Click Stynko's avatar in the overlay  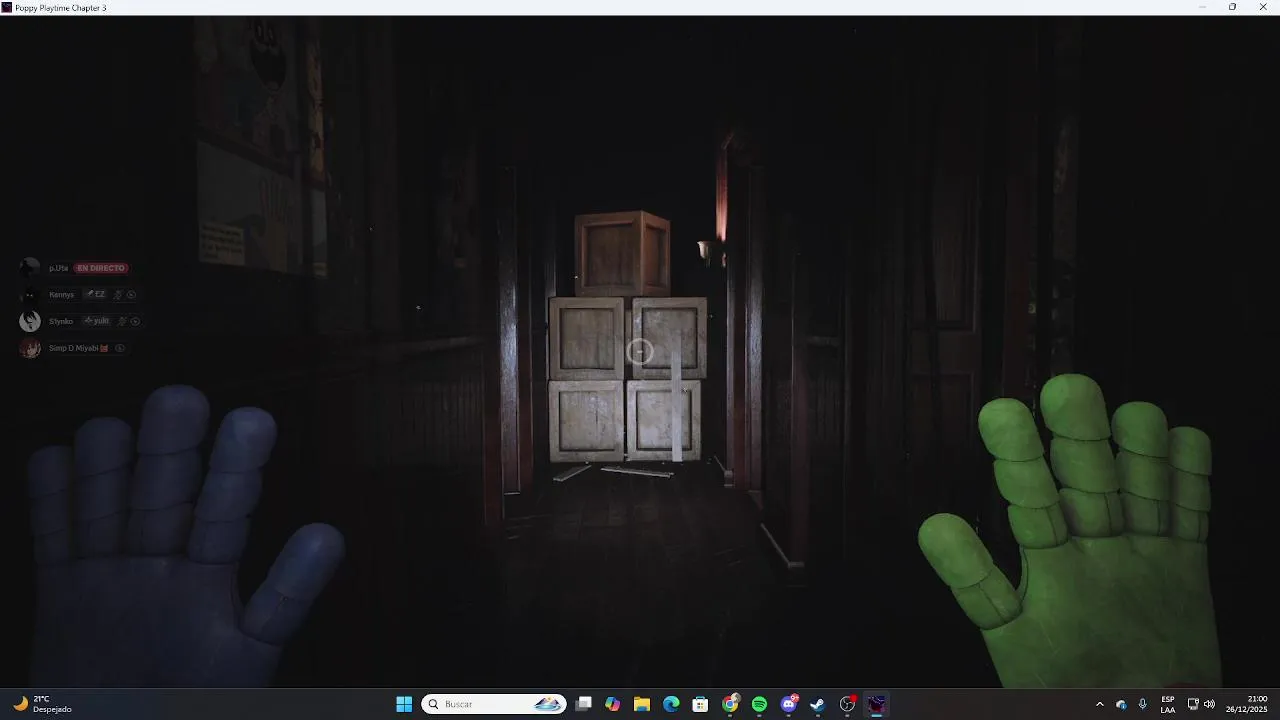point(30,321)
